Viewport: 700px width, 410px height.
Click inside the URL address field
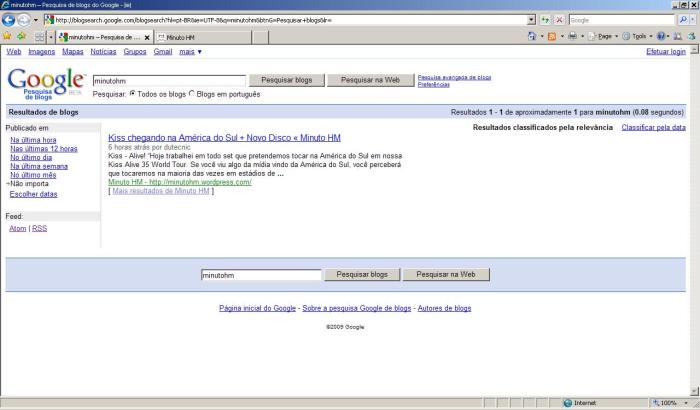coord(290,20)
